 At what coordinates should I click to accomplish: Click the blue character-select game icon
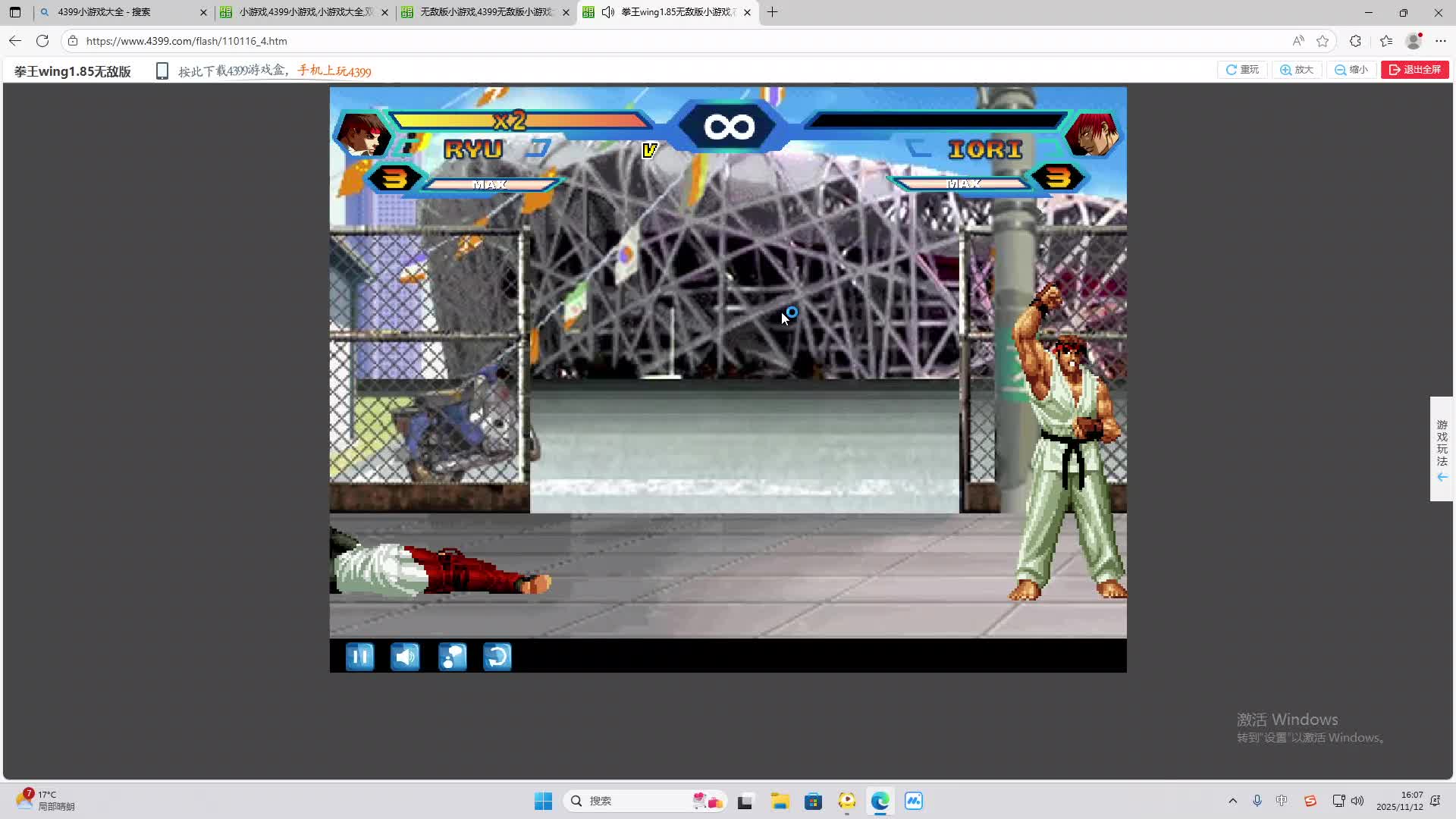(452, 657)
